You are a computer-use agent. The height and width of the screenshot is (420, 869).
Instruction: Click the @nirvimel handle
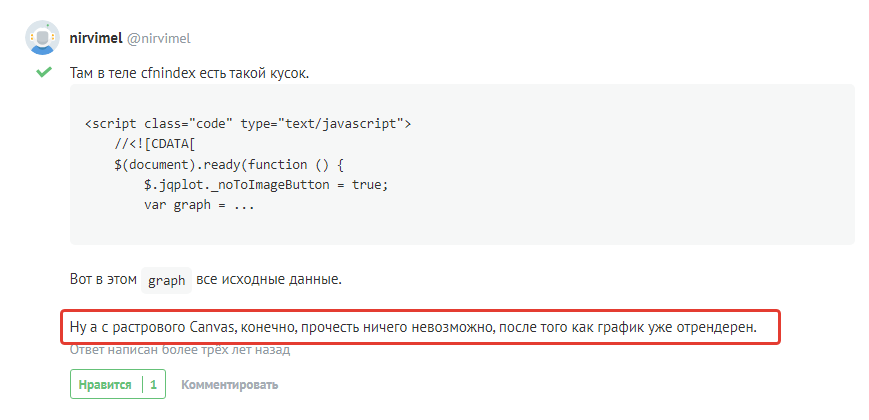(158, 38)
